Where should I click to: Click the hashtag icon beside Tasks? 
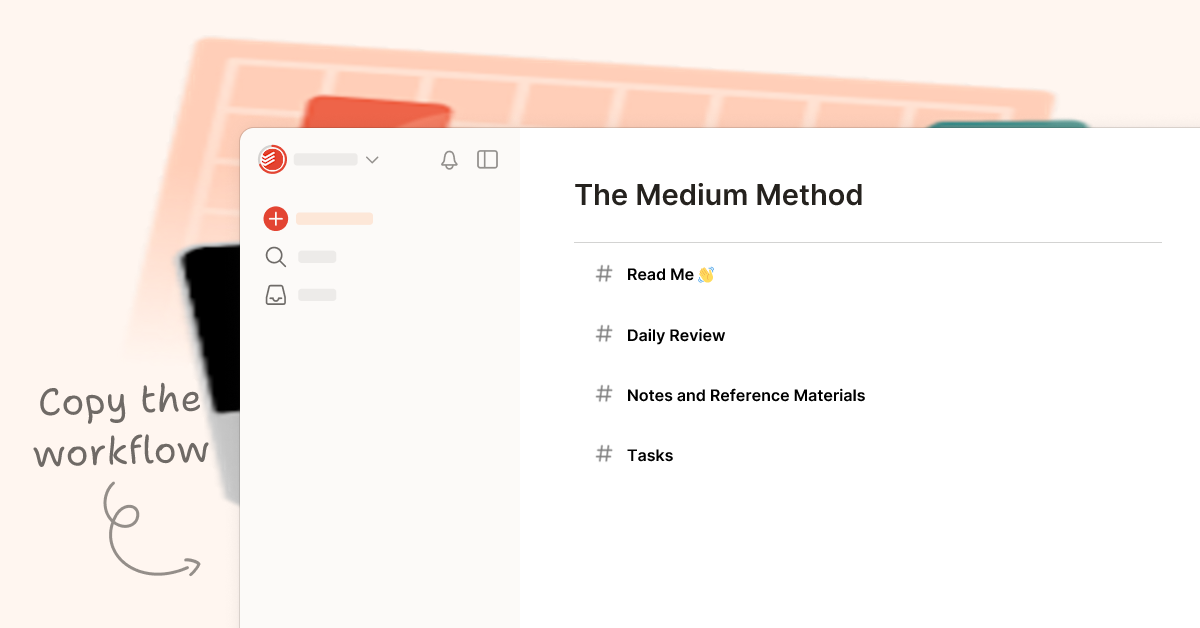604,454
